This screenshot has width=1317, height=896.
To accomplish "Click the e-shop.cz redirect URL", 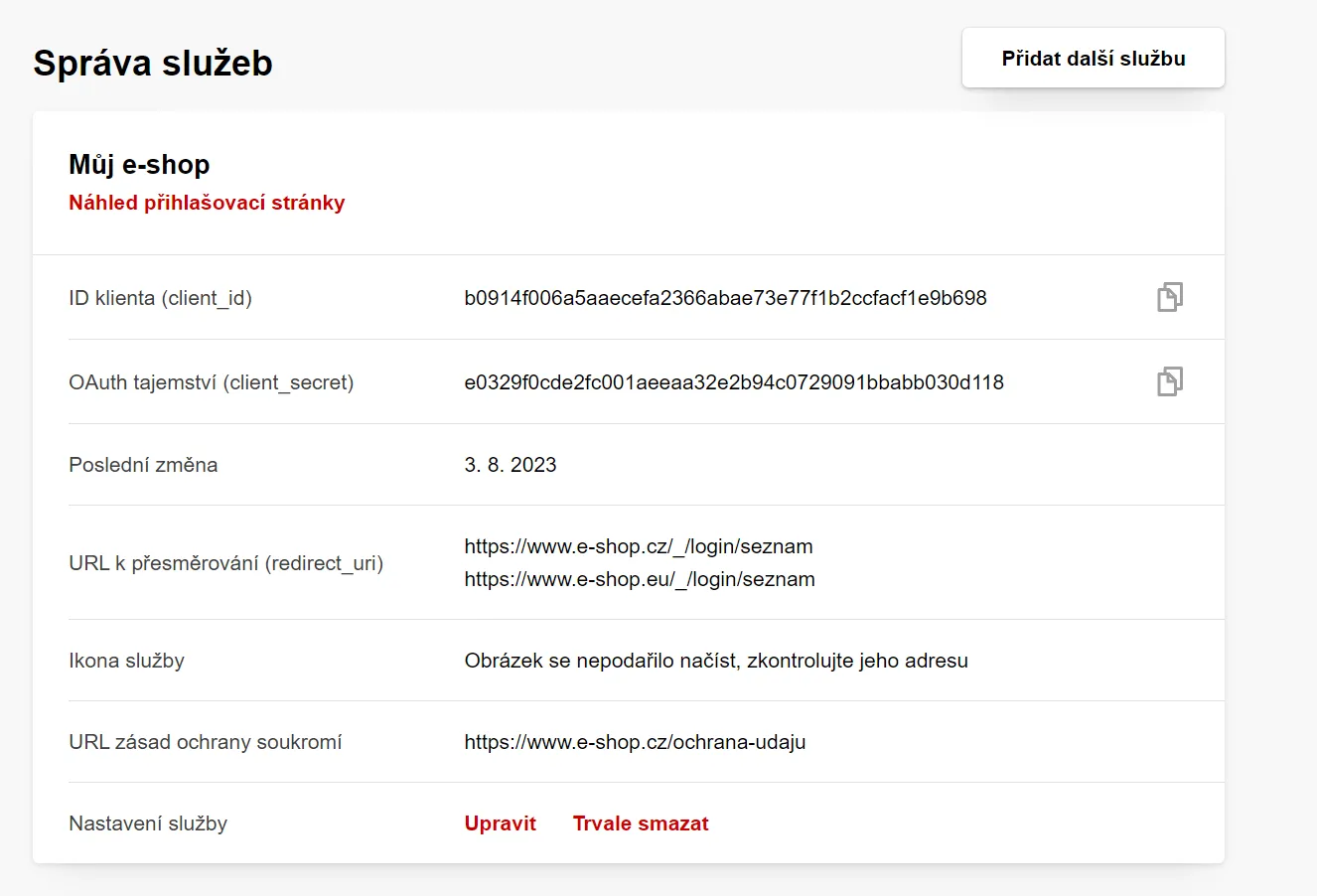I will (639, 546).
